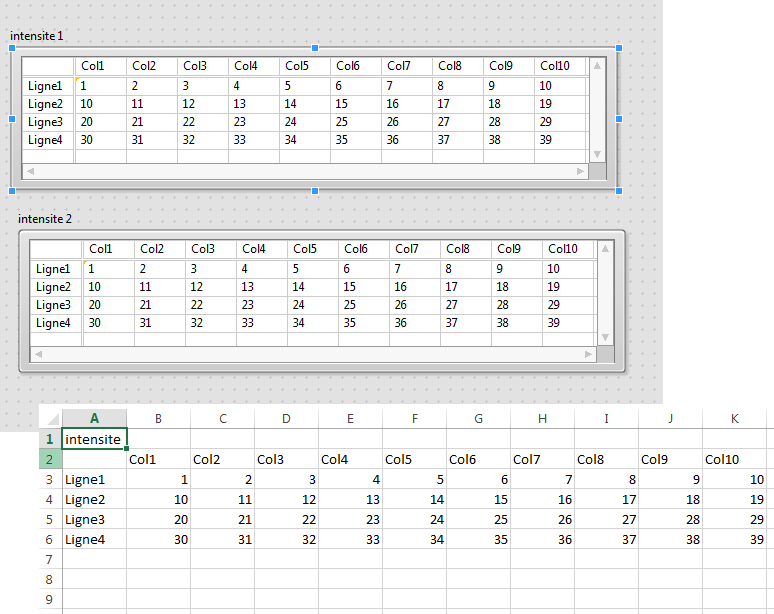Click the Excel select-all corner triangle

pyautogui.click(x=51, y=419)
